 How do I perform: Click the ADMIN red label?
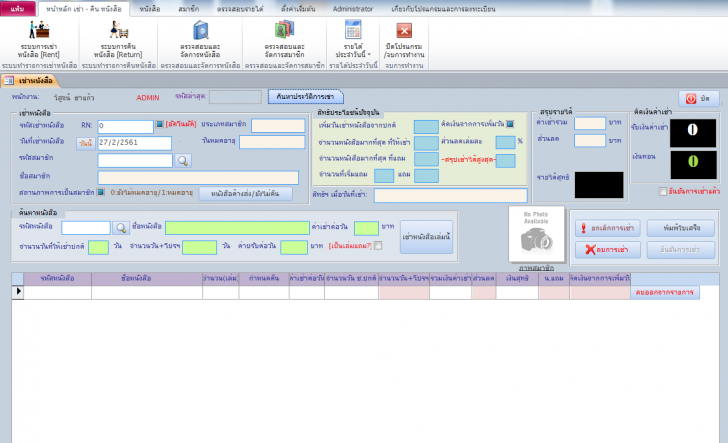click(x=148, y=98)
